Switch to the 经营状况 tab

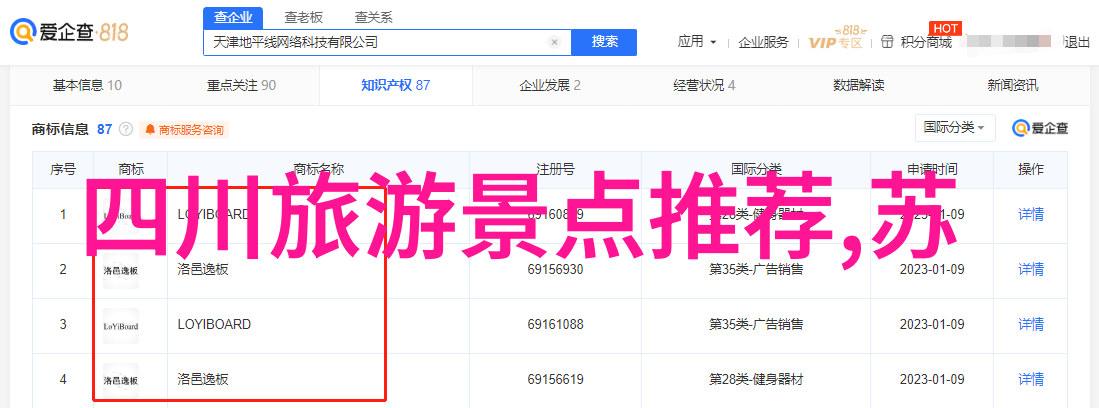pyautogui.click(x=704, y=86)
